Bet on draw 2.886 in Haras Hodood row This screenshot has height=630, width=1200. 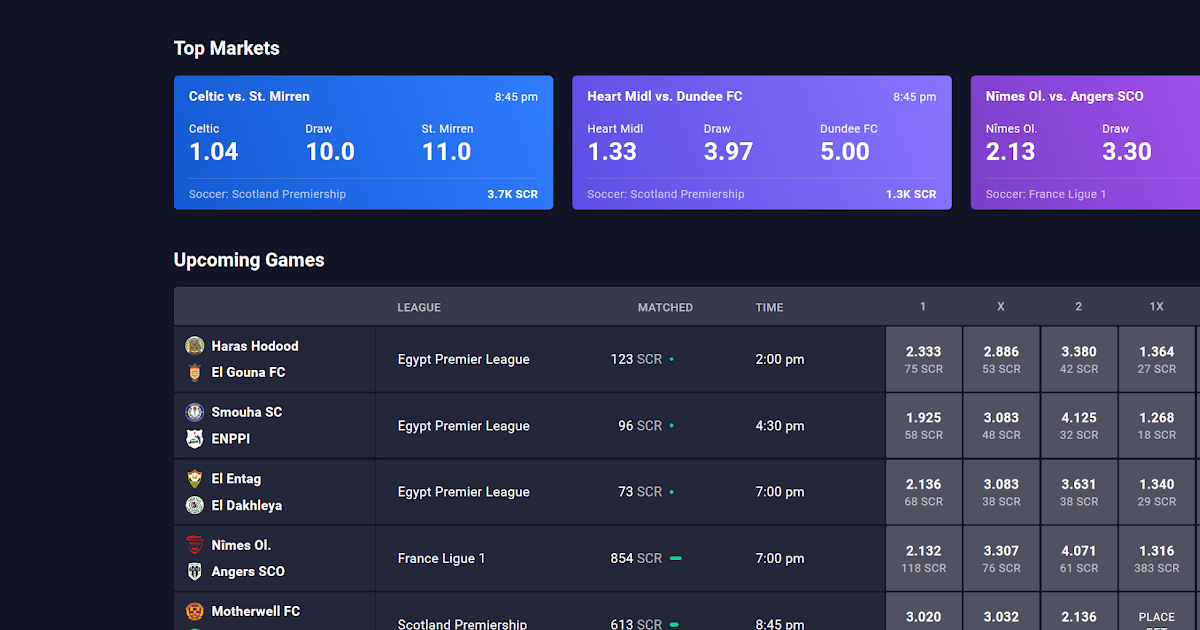[x=1001, y=359]
